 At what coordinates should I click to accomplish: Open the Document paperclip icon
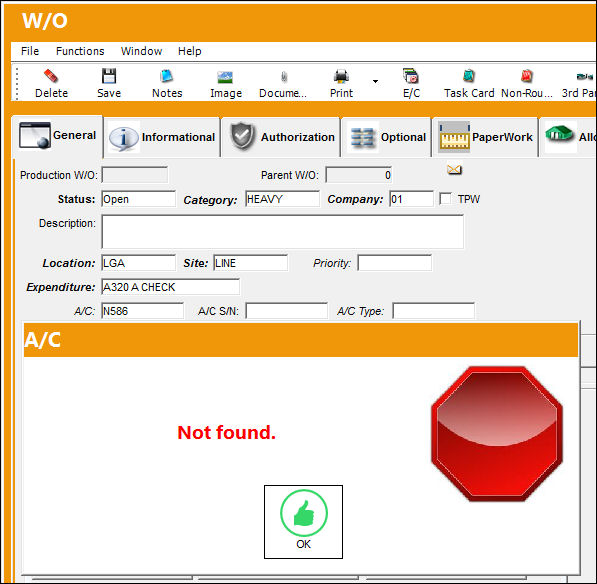pyautogui.click(x=284, y=77)
